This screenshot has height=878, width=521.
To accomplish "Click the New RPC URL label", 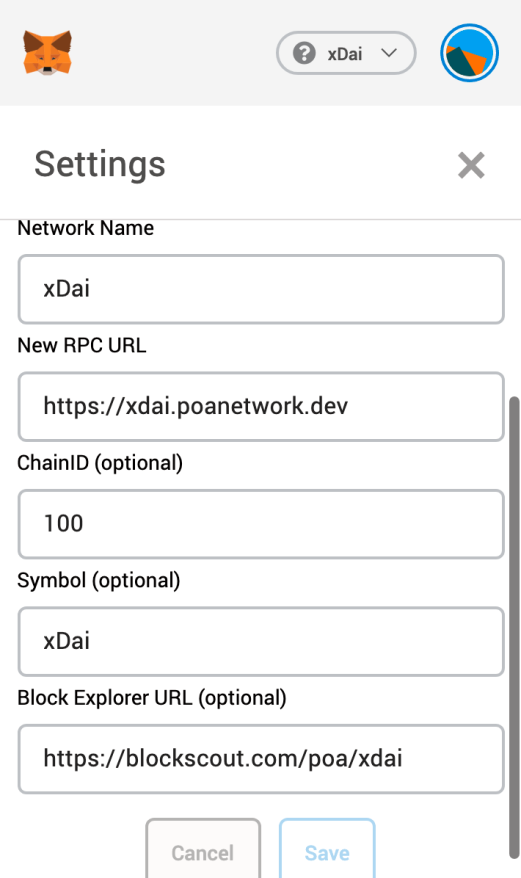I will pos(82,345).
